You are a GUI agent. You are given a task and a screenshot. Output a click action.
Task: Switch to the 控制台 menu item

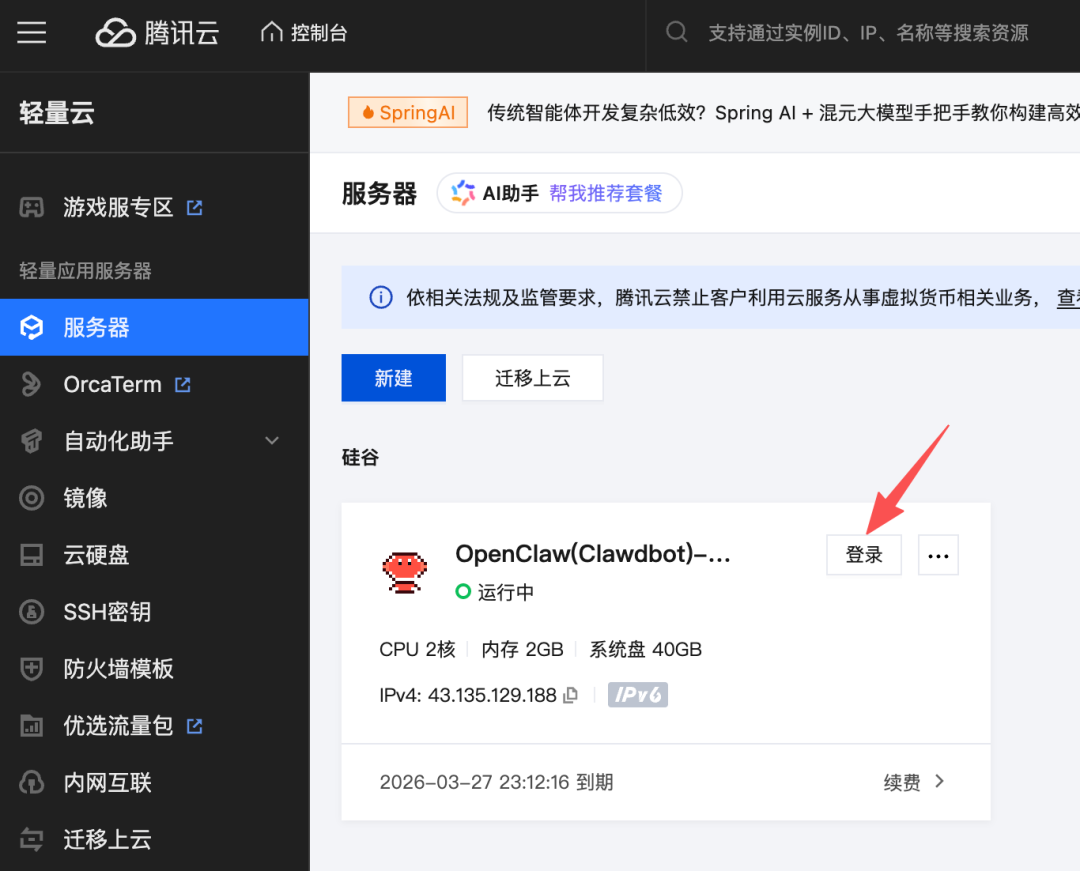pyautogui.click(x=303, y=32)
